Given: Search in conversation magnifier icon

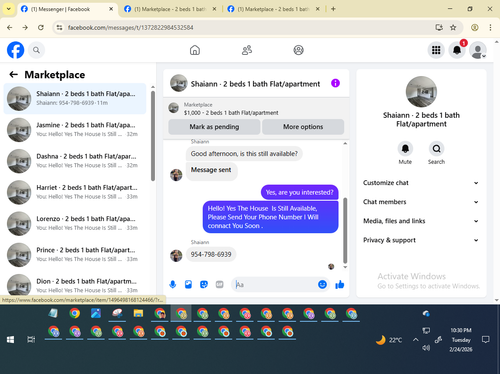Looking at the screenshot, I should [436, 148].
